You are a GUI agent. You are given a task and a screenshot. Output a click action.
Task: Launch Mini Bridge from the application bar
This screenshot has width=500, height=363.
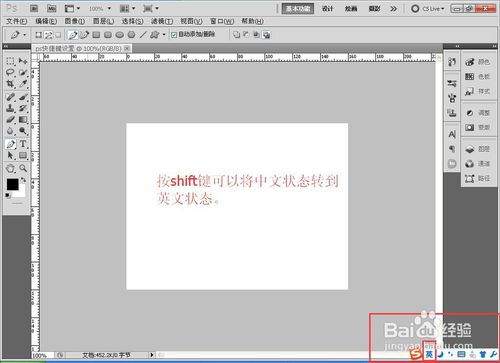(51, 8)
